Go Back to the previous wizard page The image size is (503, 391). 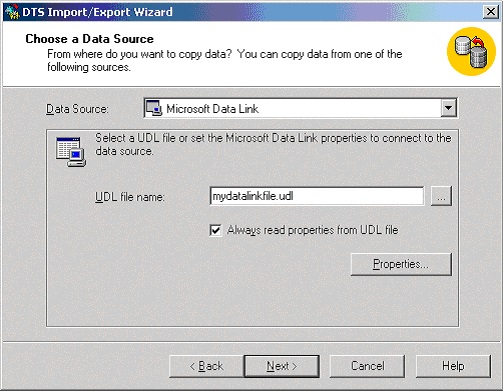coord(206,366)
